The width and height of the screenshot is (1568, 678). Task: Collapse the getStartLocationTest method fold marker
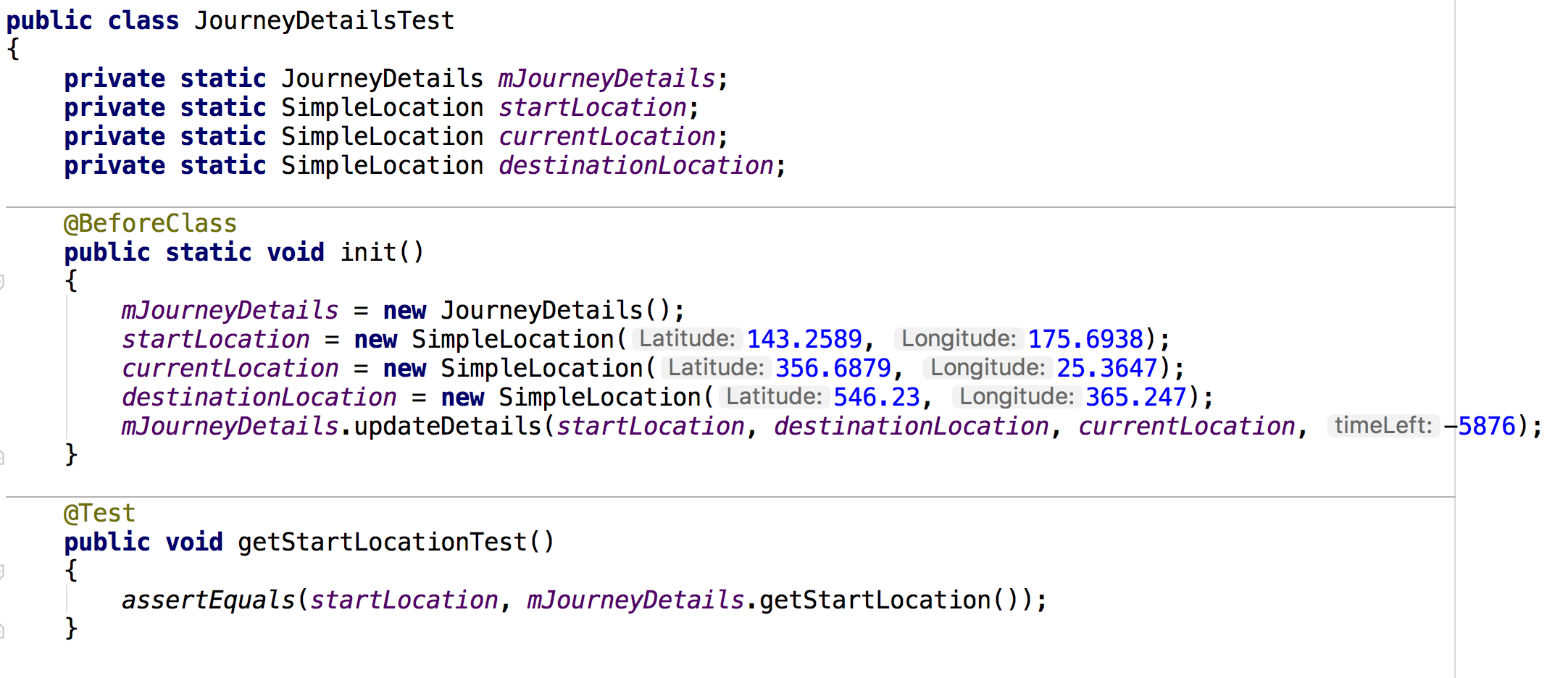point(1,572)
